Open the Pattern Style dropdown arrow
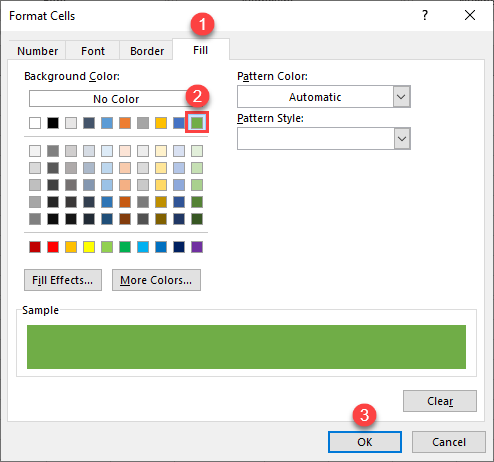The image size is (494, 462). click(x=401, y=139)
